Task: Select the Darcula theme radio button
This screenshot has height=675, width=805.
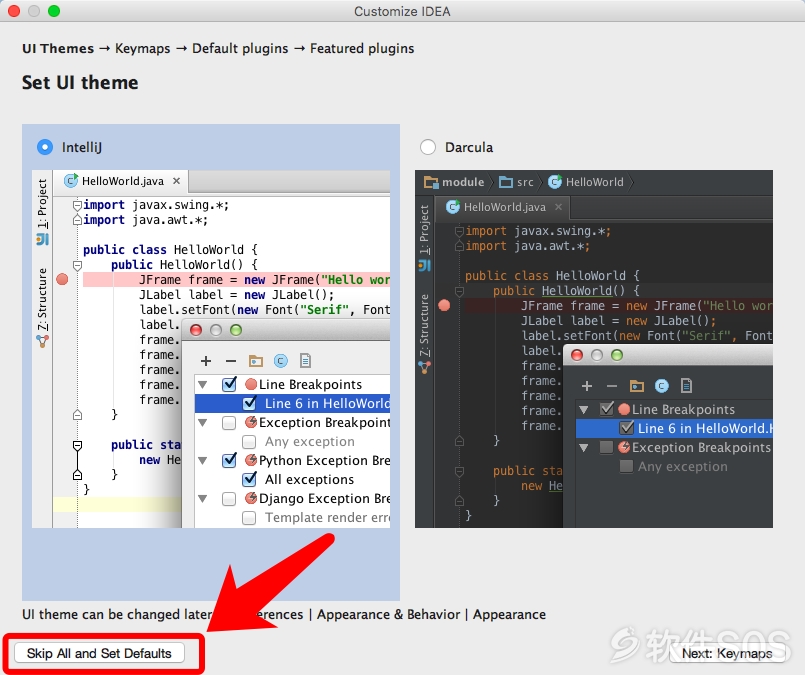Action: [x=428, y=147]
